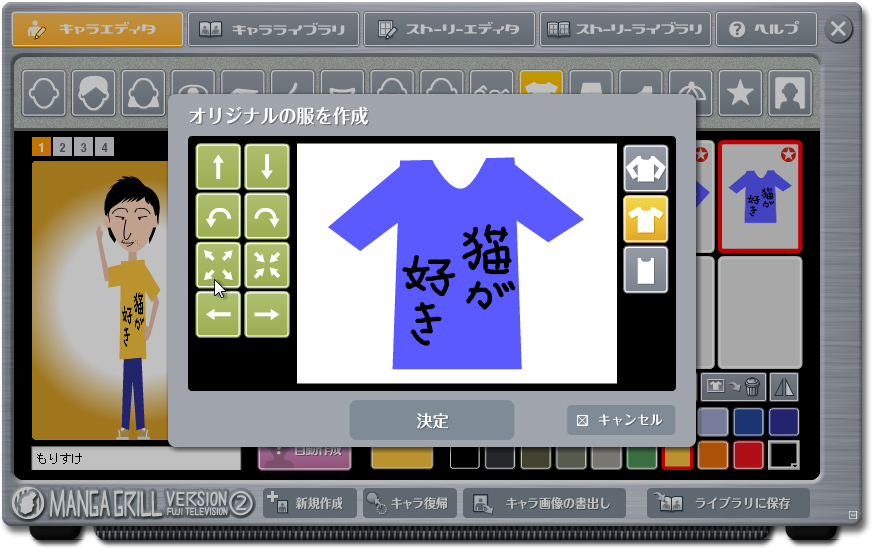Image resolution: width=872 pixels, height=548 pixels.
Task: Open the ヘルプ tab
Action: [x=766, y=29]
